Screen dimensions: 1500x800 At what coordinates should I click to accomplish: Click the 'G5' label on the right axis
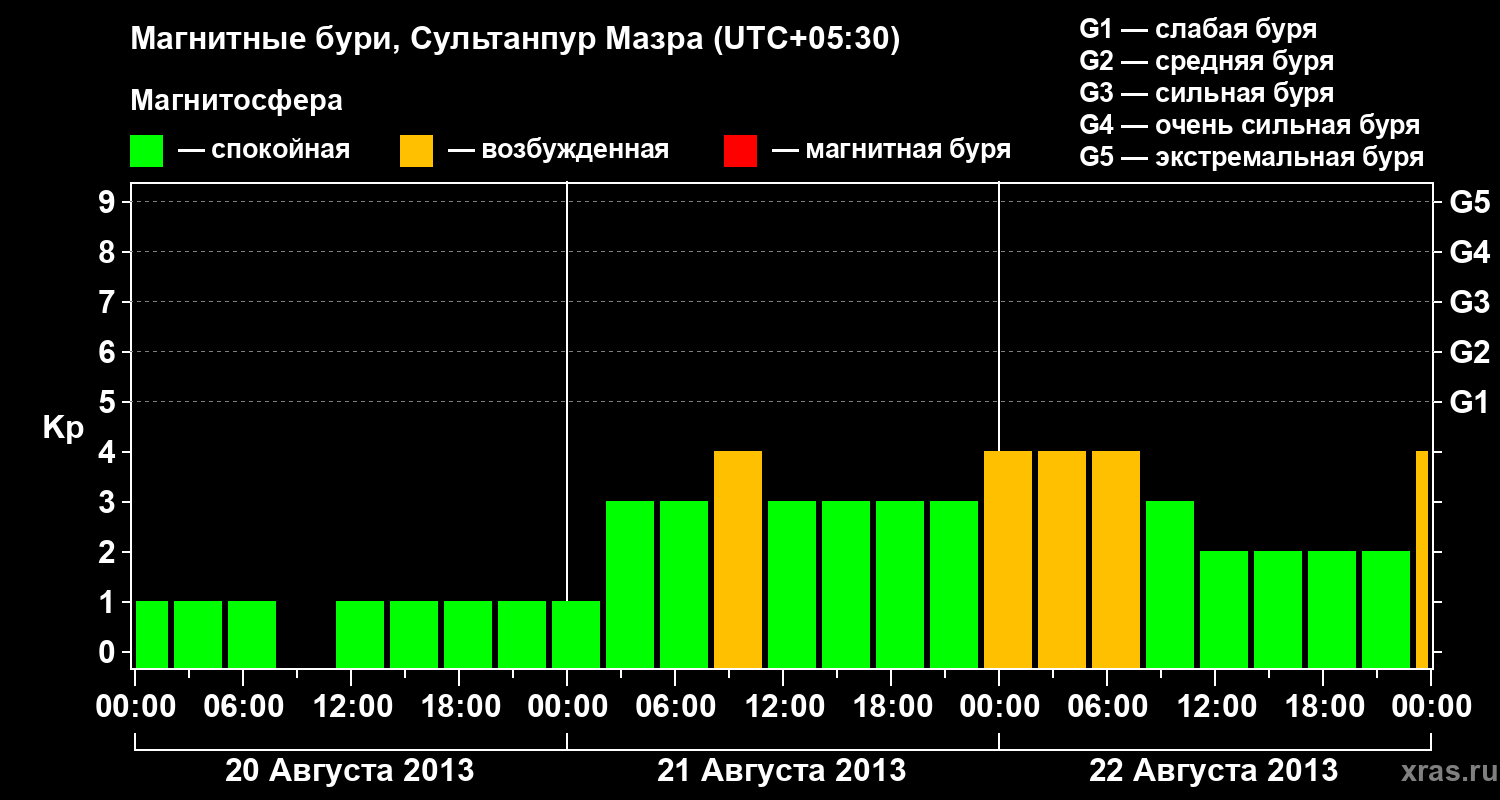pos(1469,202)
